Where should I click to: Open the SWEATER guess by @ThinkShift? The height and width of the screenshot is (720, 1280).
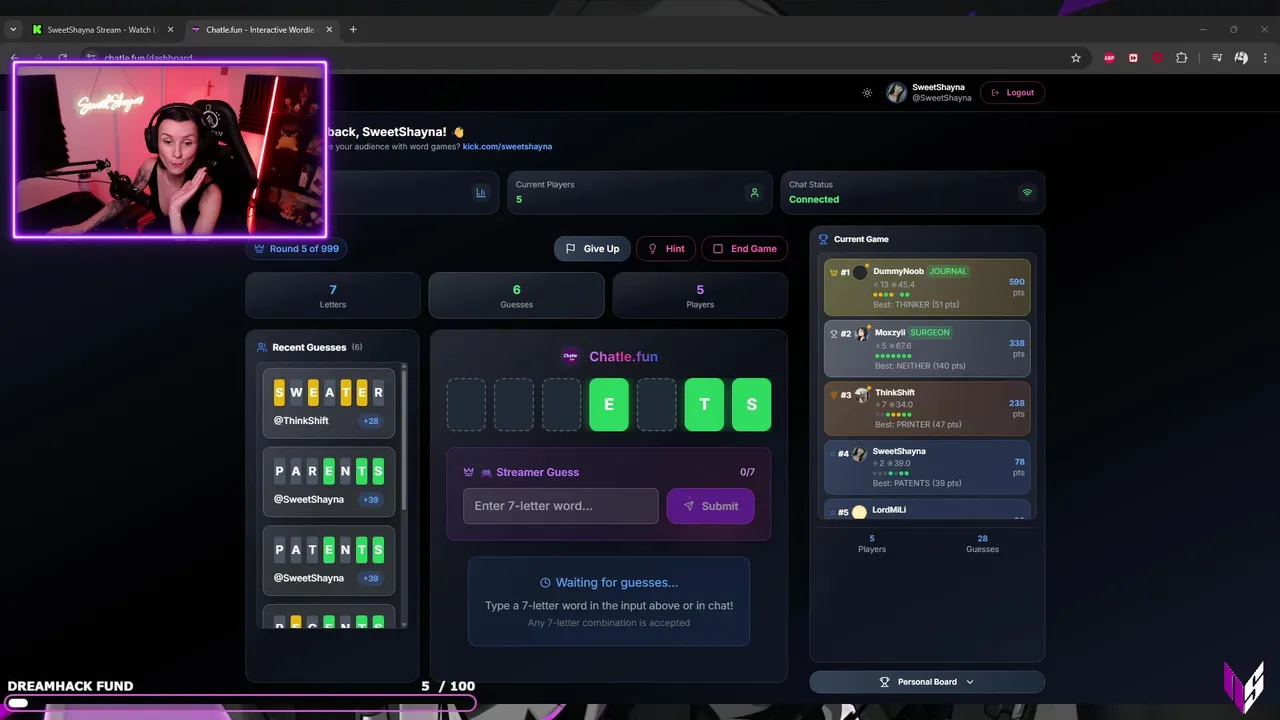click(329, 403)
